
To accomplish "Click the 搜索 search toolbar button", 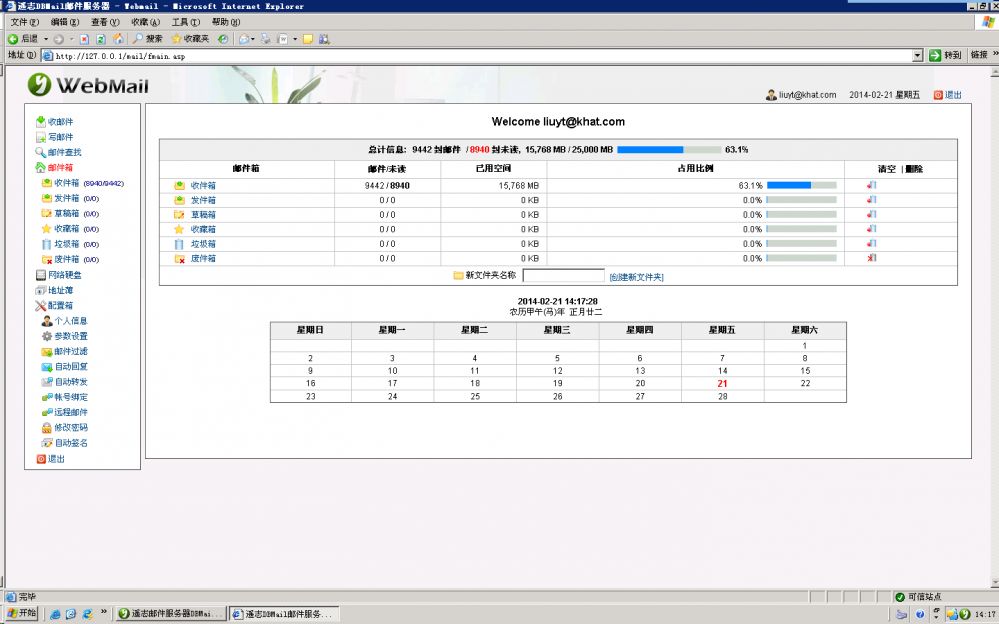I will [147, 39].
